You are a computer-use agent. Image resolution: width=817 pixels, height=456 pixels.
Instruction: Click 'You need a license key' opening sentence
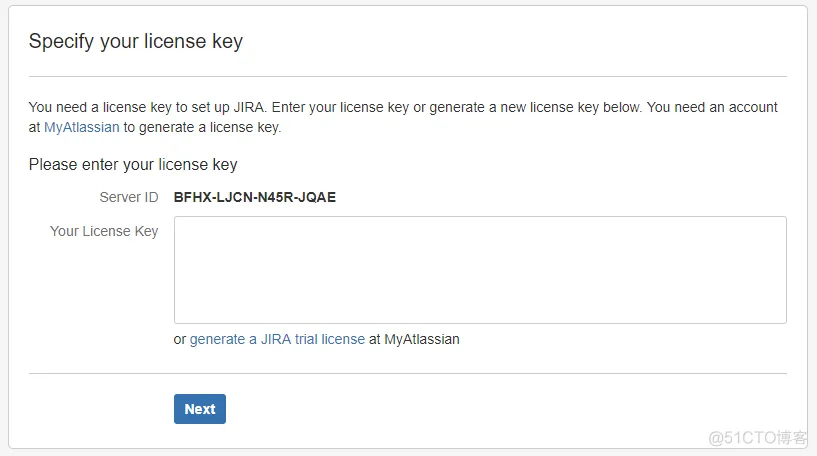(x=147, y=107)
